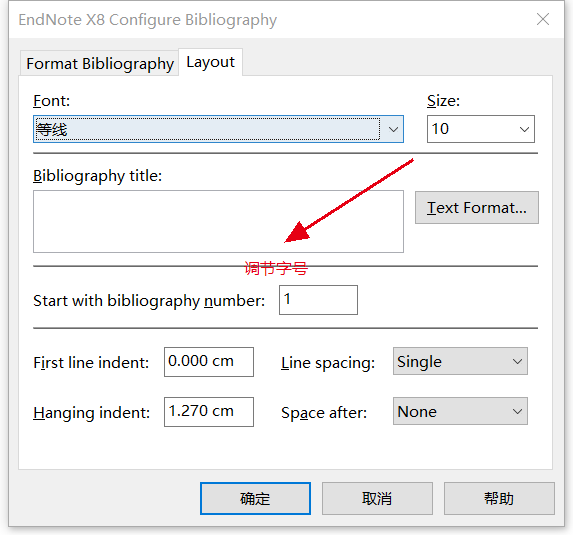Select the Layout tab
Screen dimensions: 573x535
[x=210, y=62]
